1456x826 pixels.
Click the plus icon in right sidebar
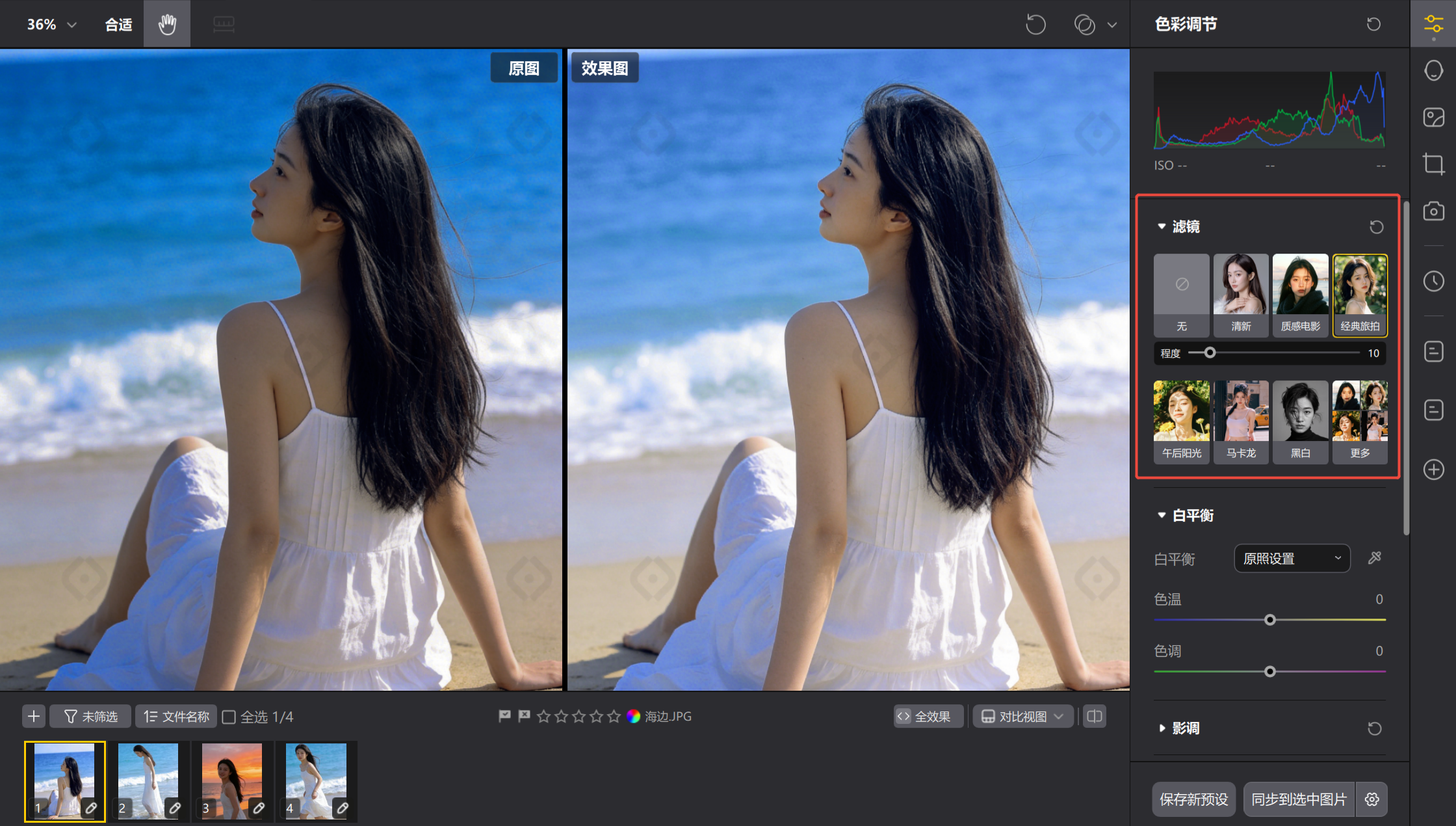tap(1433, 470)
